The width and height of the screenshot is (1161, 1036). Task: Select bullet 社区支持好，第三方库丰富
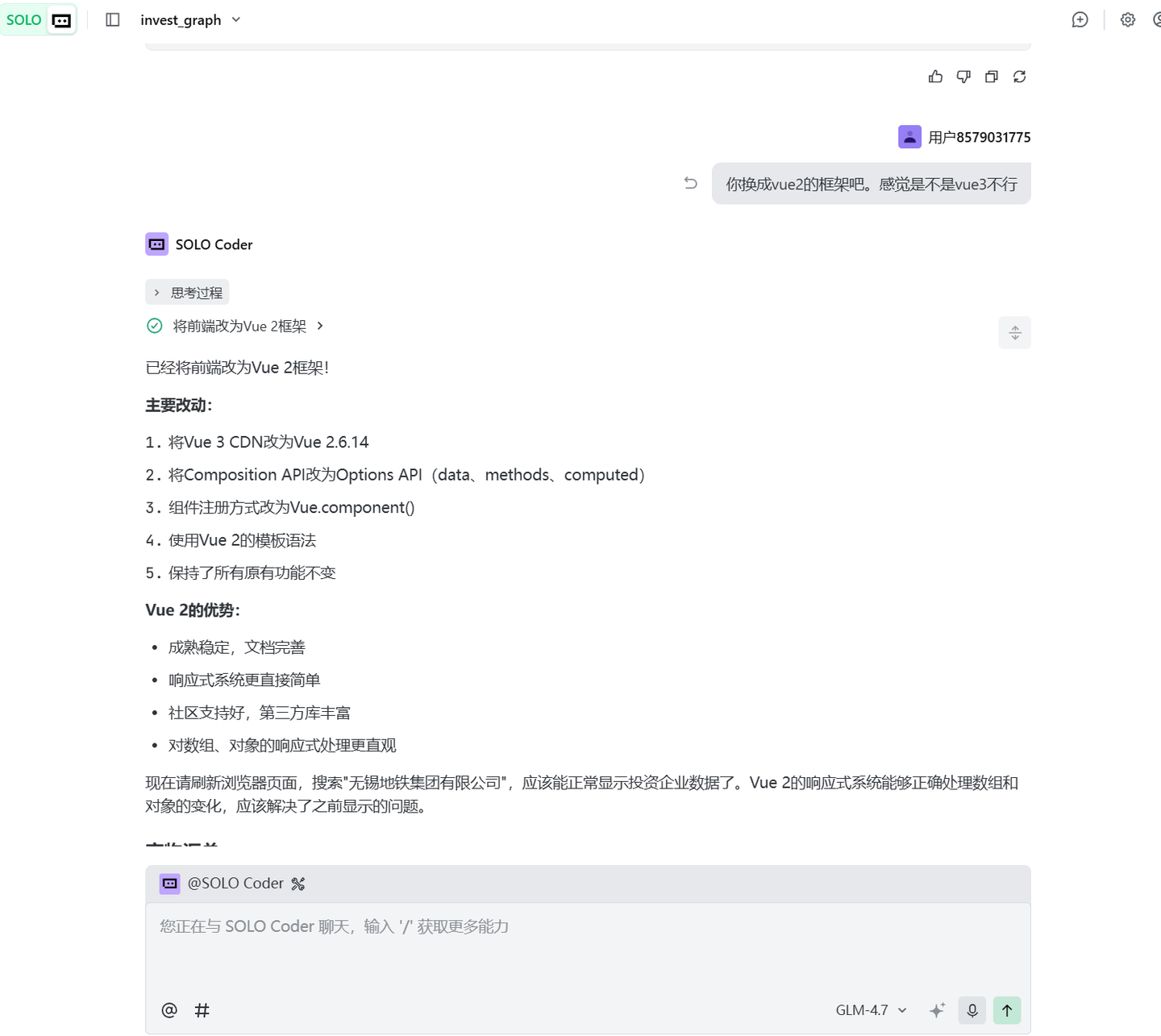pos(260,713)
